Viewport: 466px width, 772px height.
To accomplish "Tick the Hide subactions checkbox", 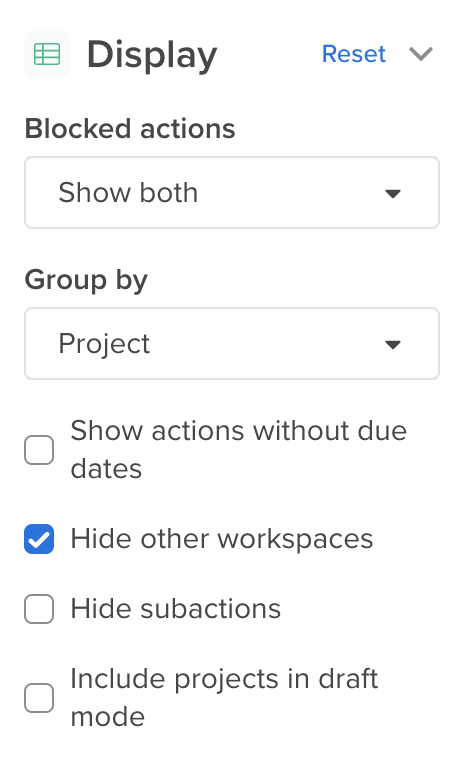I will point(39,609).
